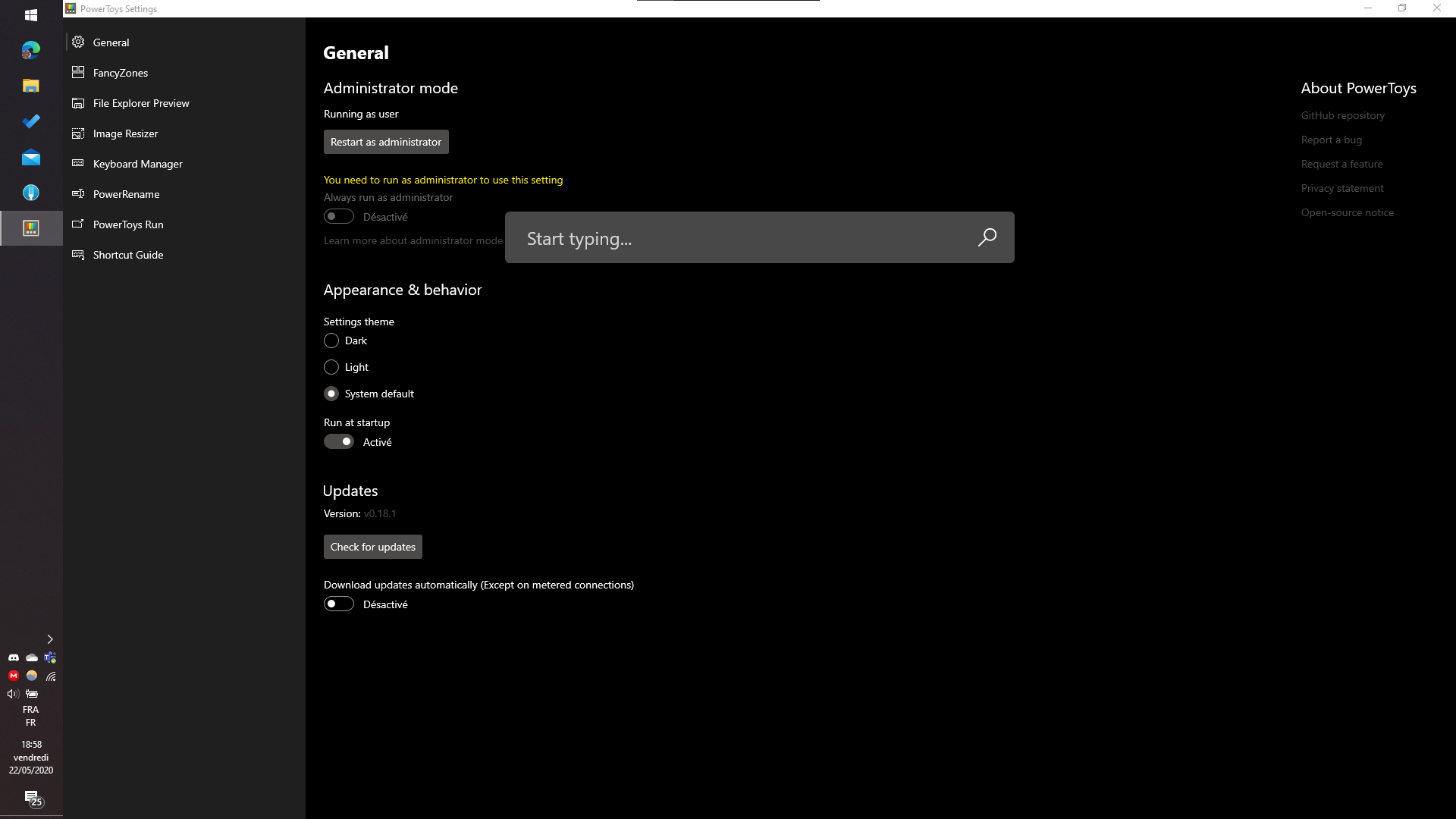
Task: Select Shortcut Guide in the sidebar
Action: [x=184, y=255]
